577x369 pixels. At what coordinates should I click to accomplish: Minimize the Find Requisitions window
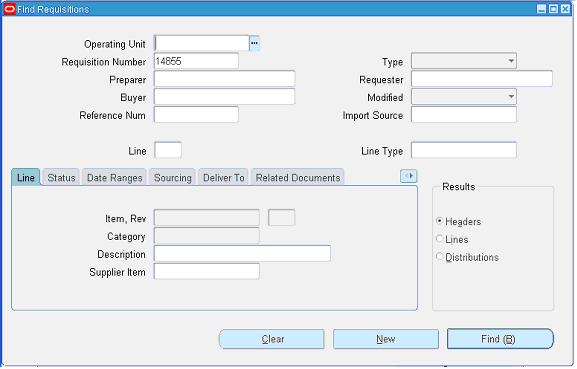541,9
